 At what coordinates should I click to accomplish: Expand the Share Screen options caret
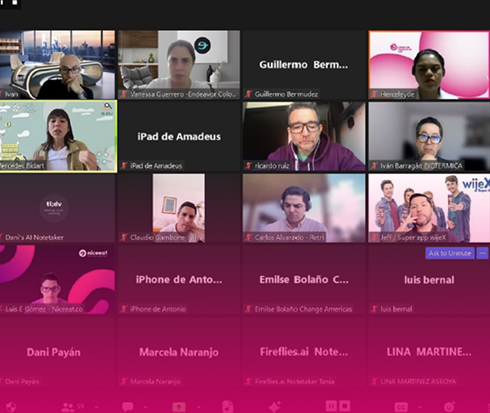[199, 407]
